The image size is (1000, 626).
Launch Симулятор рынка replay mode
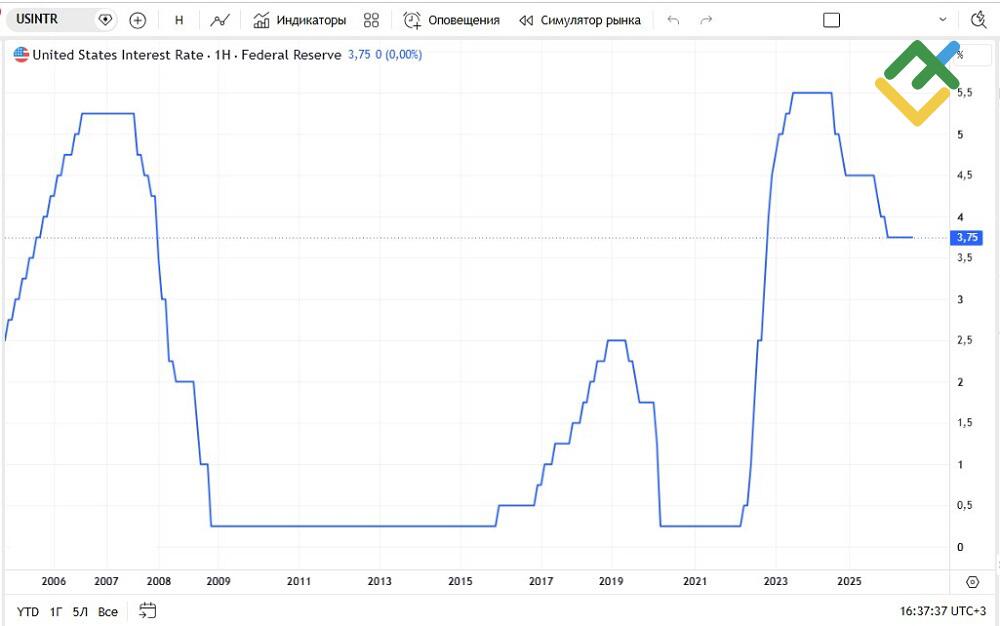(580, 20)
